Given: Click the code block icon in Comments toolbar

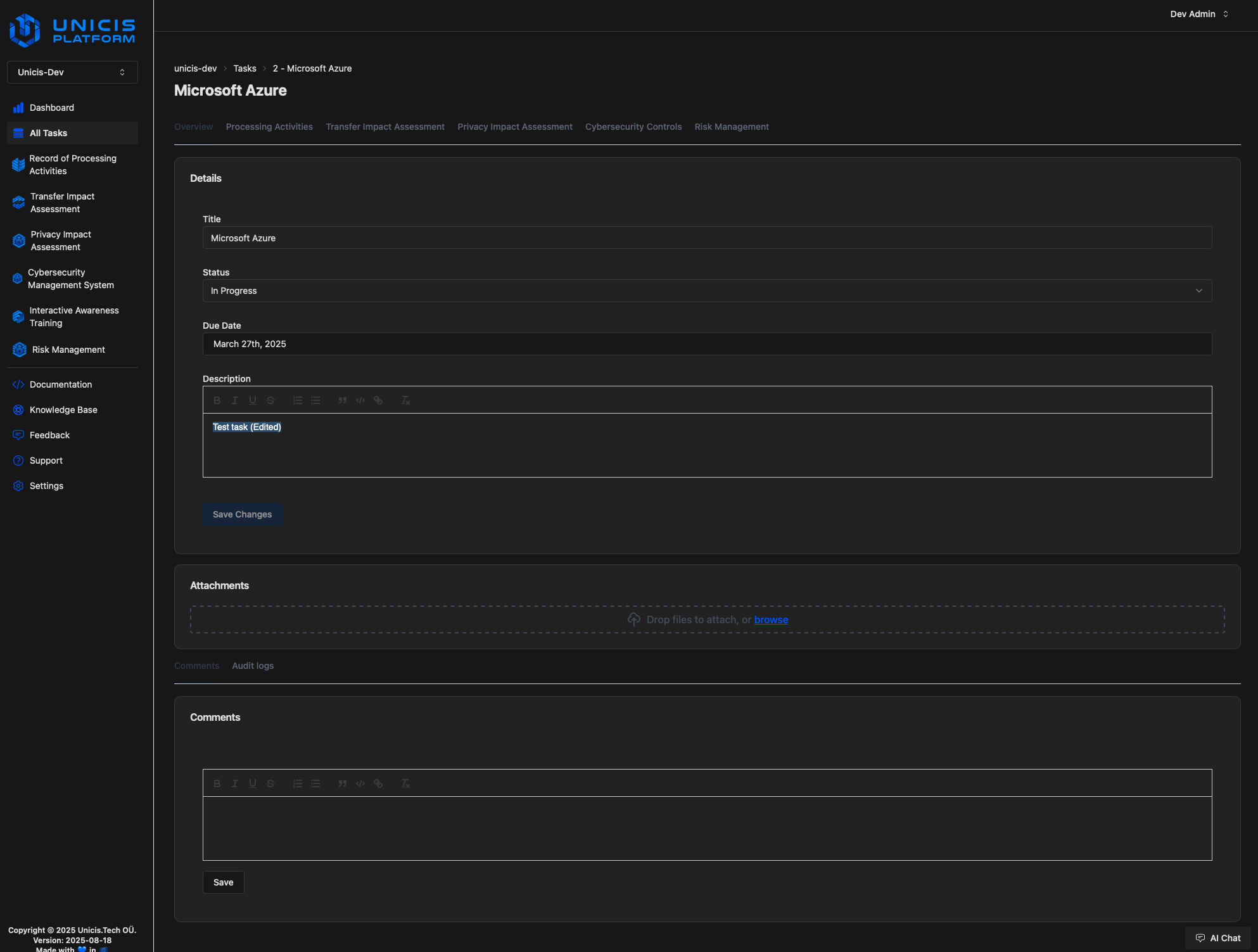Looking at the screenshot, I should coord(360,784).
